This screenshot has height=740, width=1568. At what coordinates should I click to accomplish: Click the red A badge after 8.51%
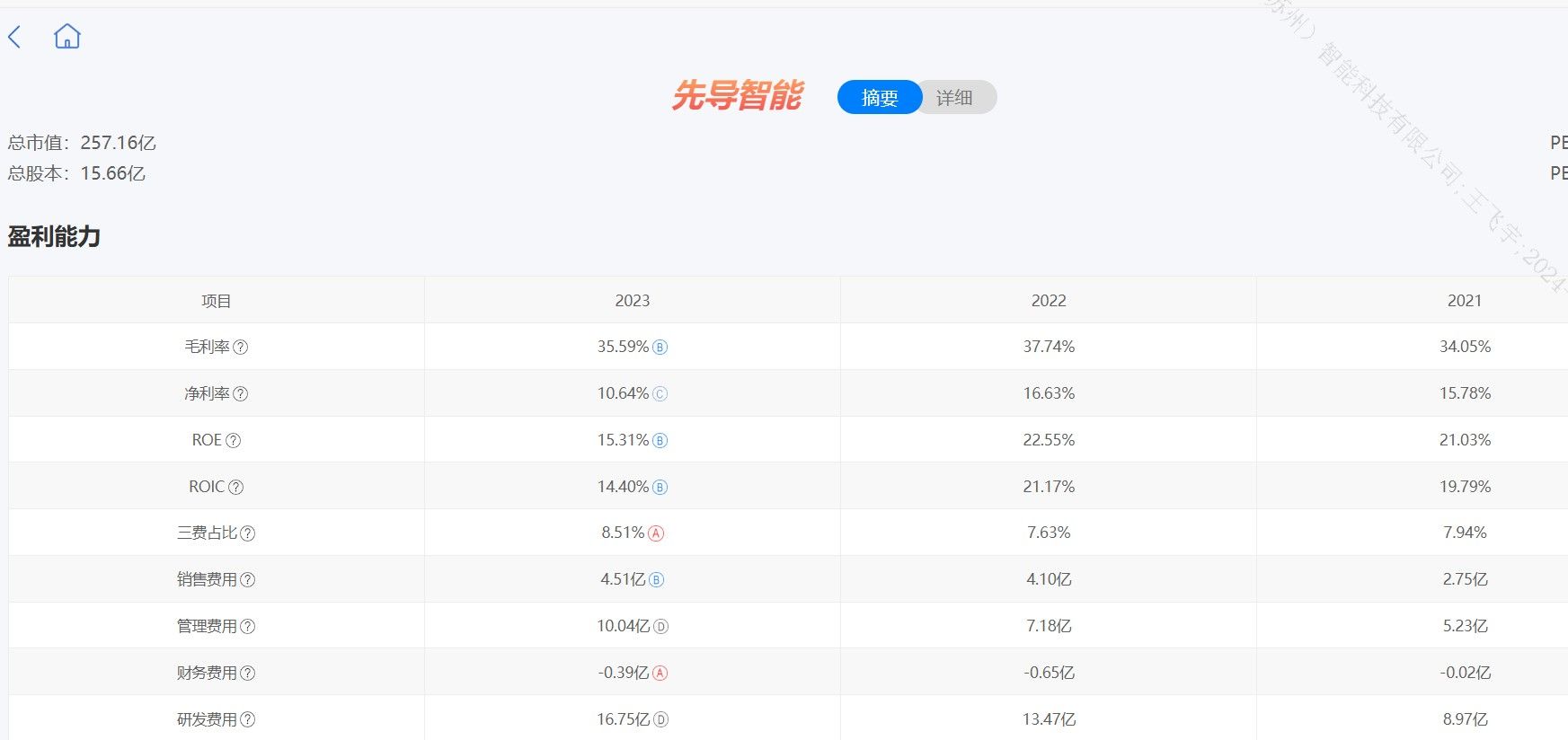click(x=656, y=533)
